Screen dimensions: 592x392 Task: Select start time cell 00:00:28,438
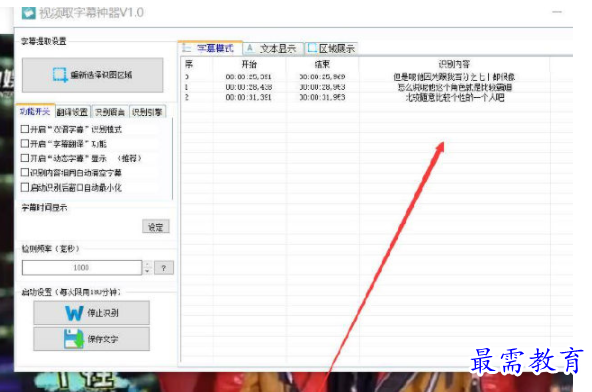[x=248, y=87]
